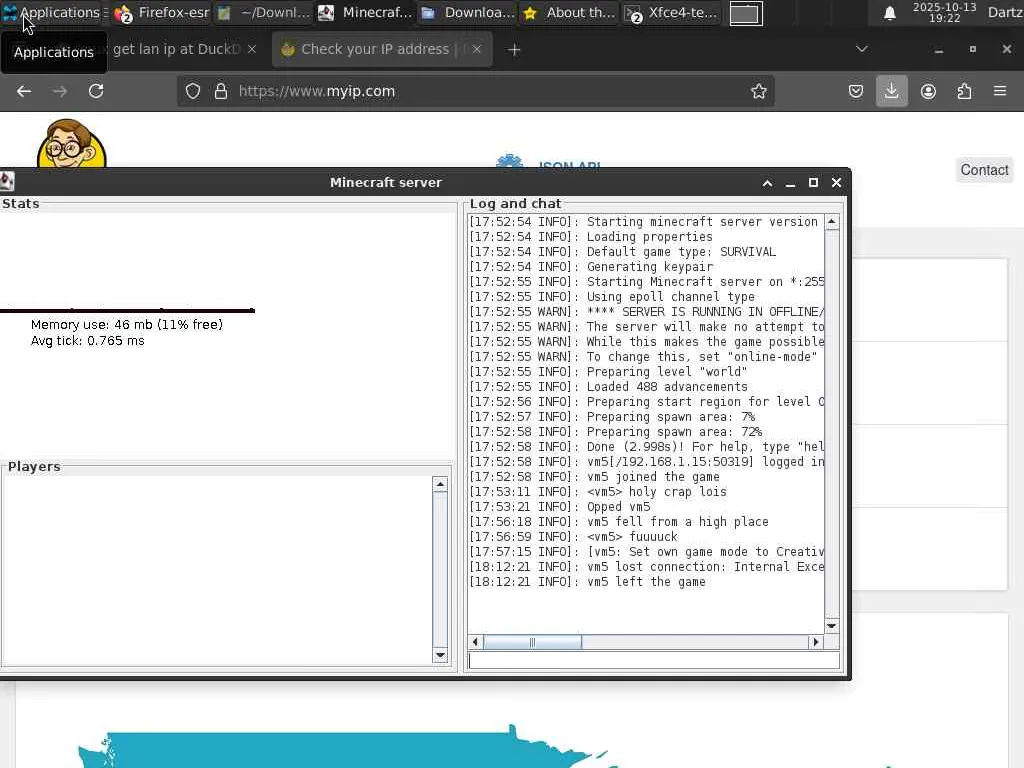Image resolution: width=1024 pixels, height=768 pixels.
Task: Open the Xfce4-te... terminal taskbar entry
Action: [671, 12]
